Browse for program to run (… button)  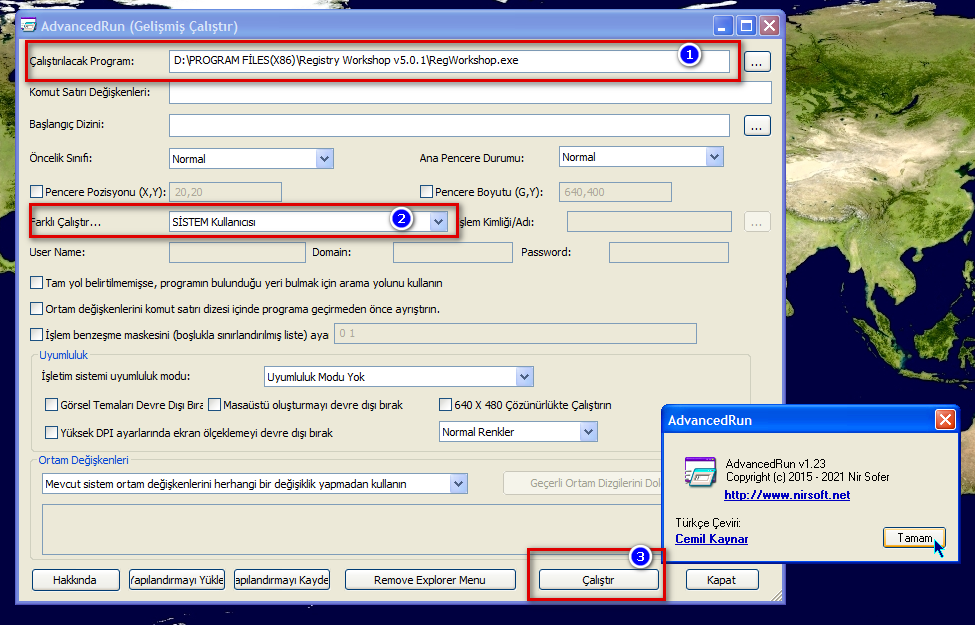click(757, 62)
